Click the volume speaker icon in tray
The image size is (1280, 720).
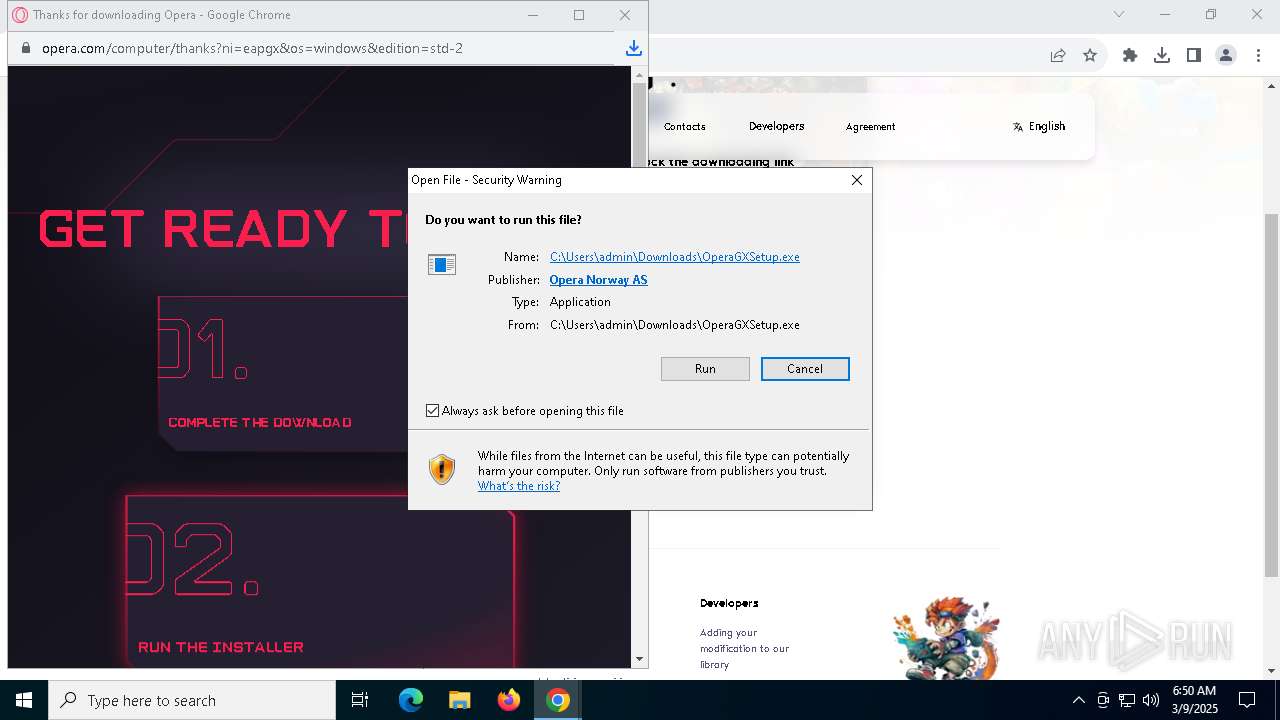(x=1151, y=700)
